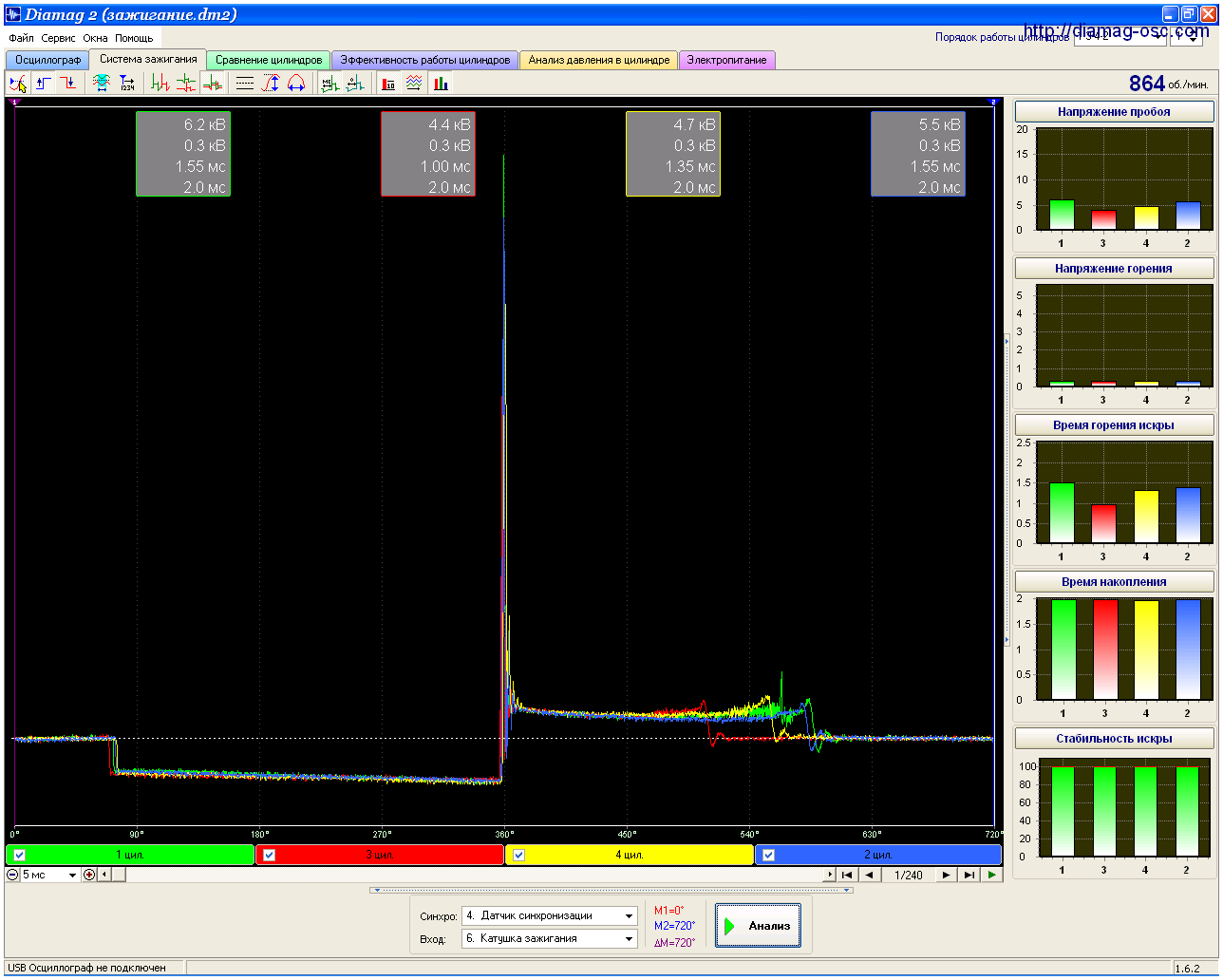Click the Напряжение пробоя panel header

coord(1114,112)
